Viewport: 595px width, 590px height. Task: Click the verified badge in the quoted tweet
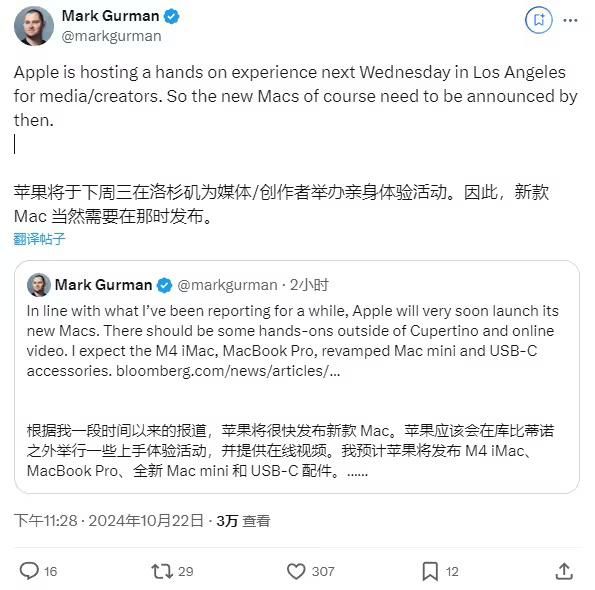pos(165,285)
